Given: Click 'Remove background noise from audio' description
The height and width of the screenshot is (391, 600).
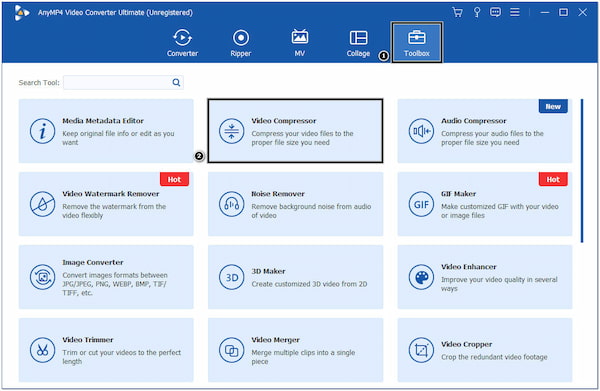Looking at the screenshot, I should click(x=311, y=211).
